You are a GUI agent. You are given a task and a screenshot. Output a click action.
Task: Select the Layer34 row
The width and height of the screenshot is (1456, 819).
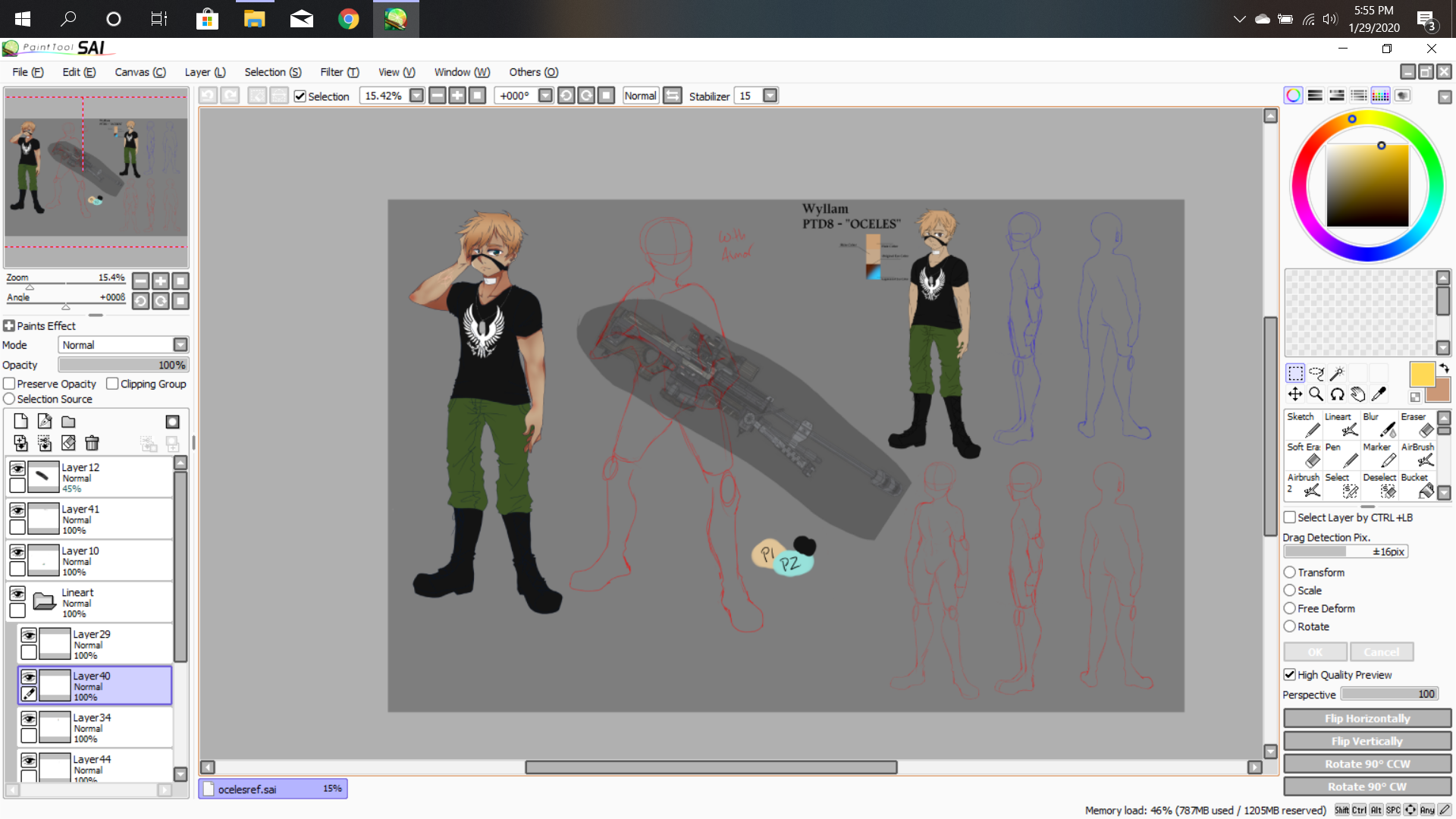pos(95,726)
